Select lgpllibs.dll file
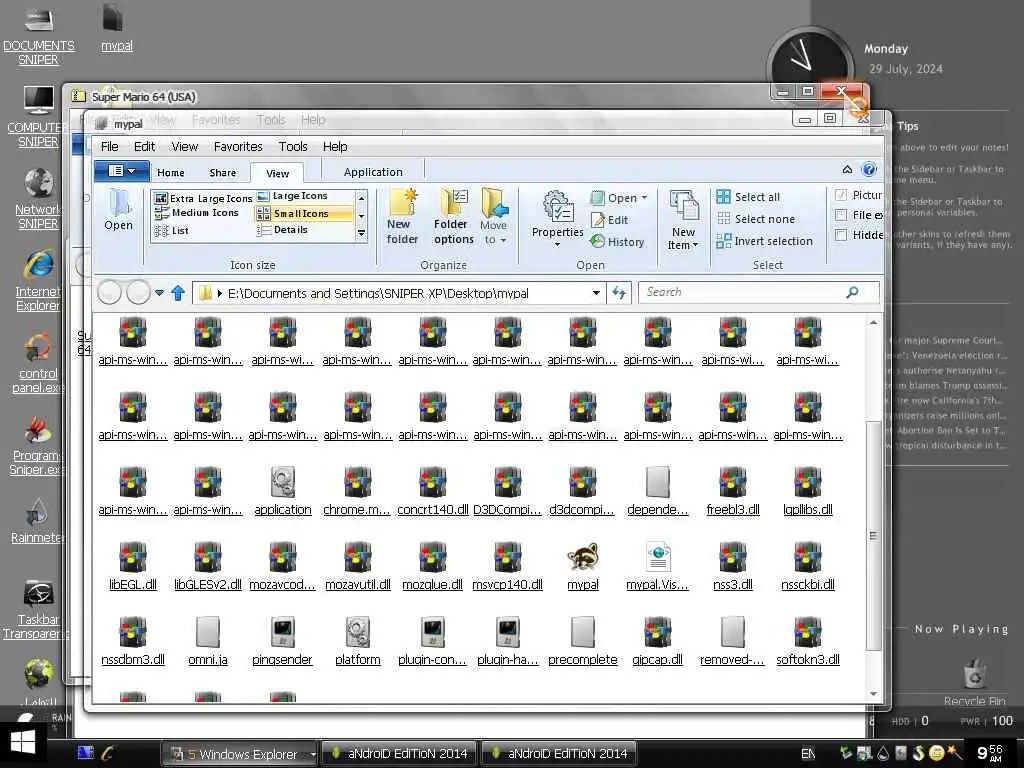The image size is (1024, 768). 808,490
